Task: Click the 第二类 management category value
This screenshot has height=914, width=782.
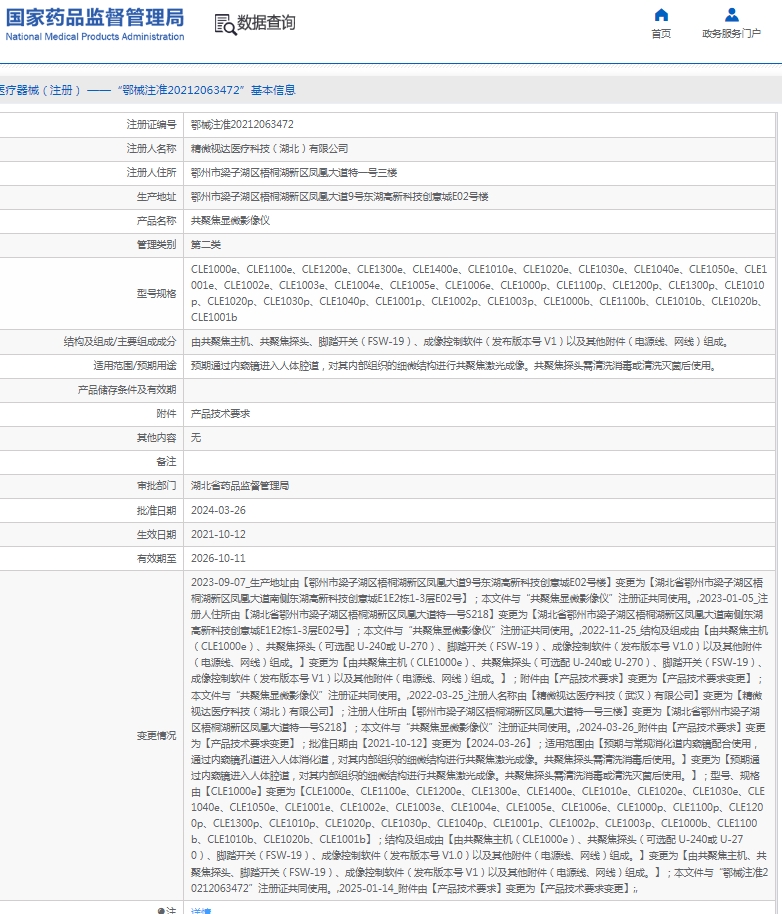Action: point(206,245)
